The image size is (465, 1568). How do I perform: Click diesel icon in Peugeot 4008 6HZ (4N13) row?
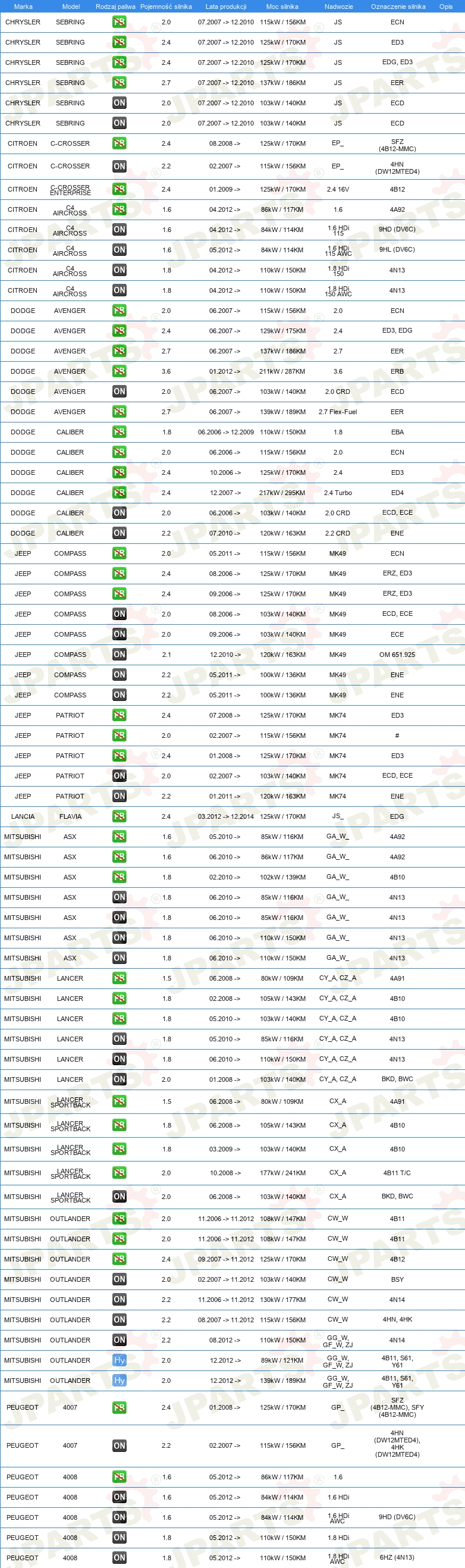click(x=120, y=1558)
